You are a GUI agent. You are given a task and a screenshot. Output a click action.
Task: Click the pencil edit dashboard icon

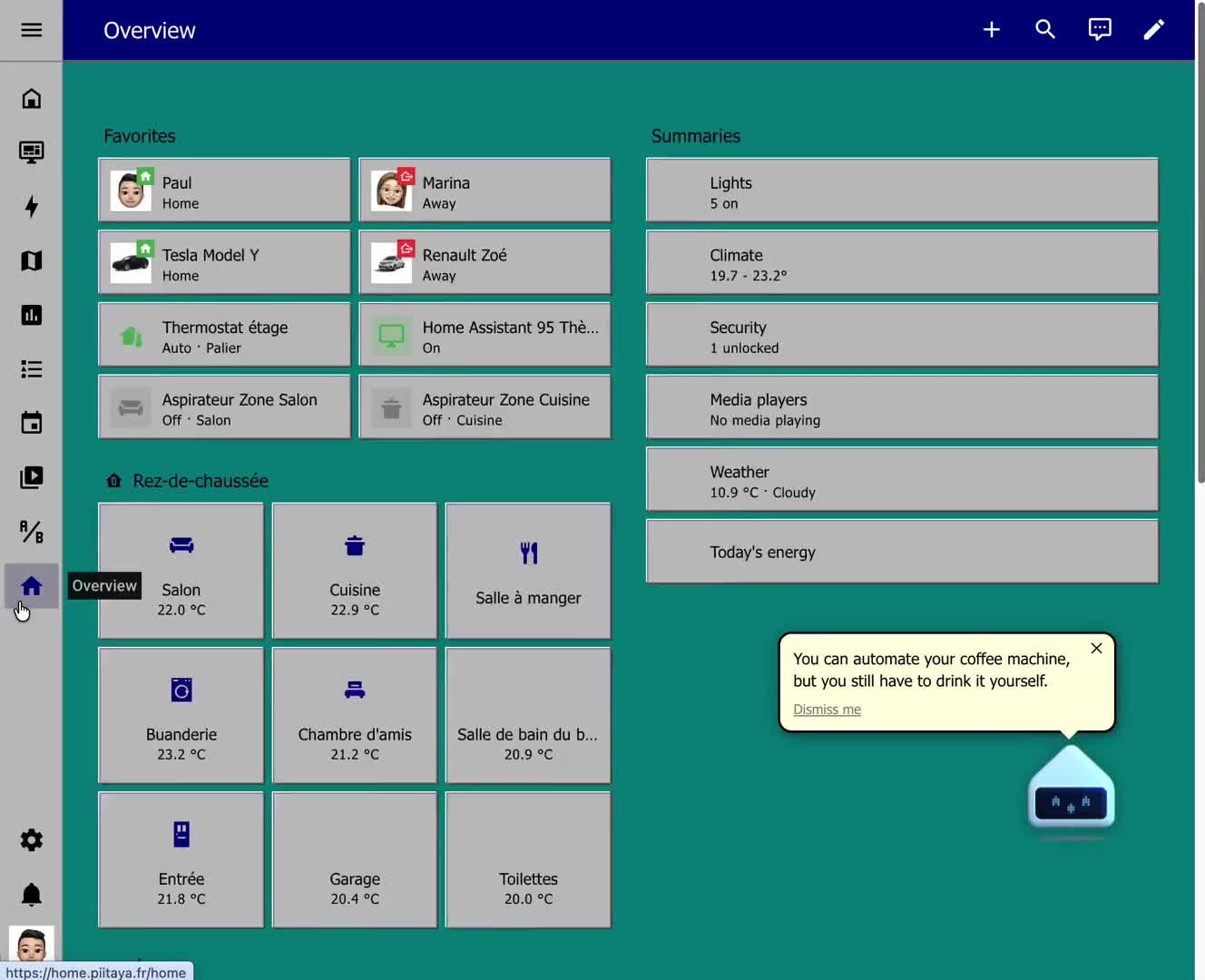pyautogui.click(x=1153, y=30)
